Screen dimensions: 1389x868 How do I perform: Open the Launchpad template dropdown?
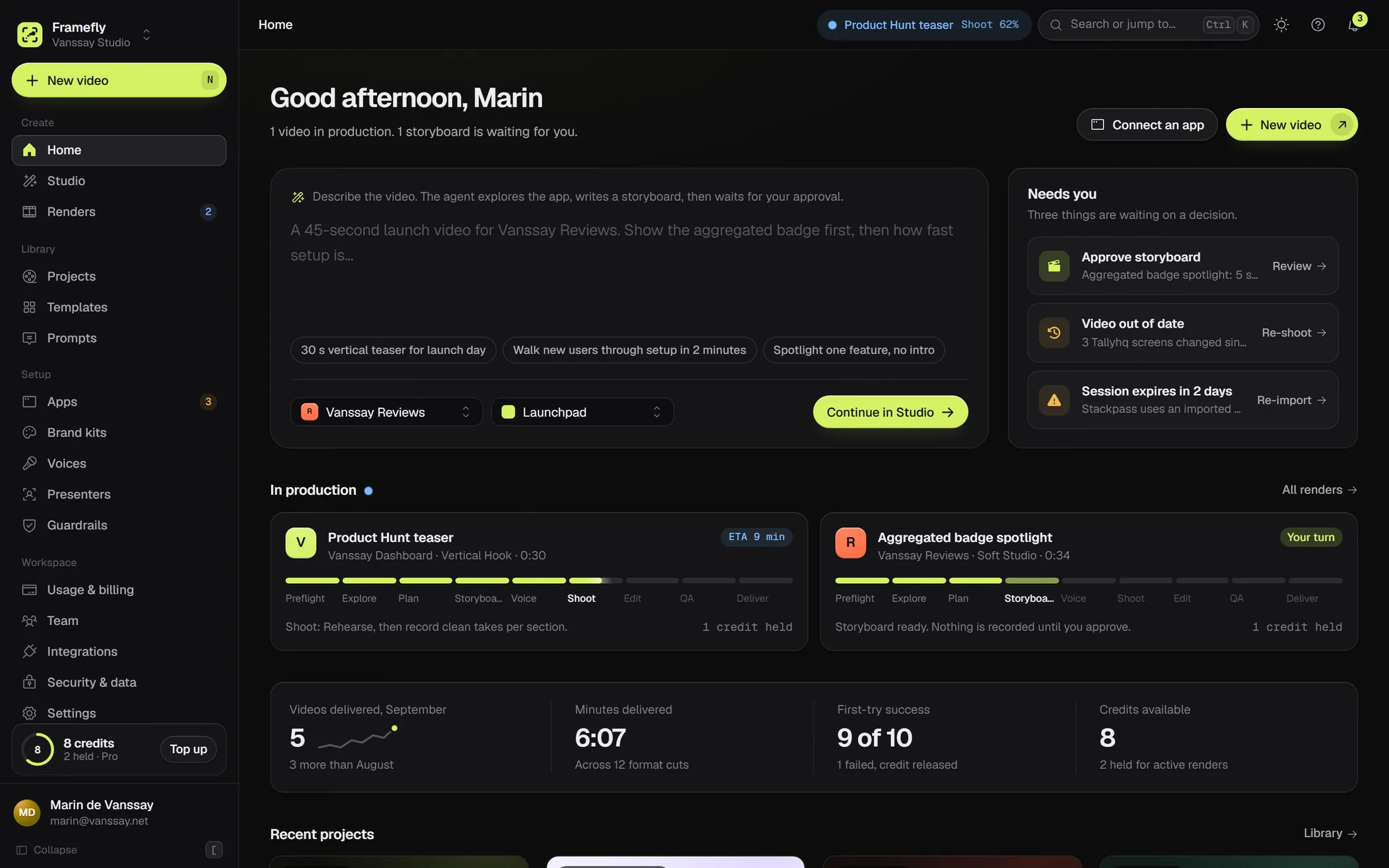[x=582, y=412]
